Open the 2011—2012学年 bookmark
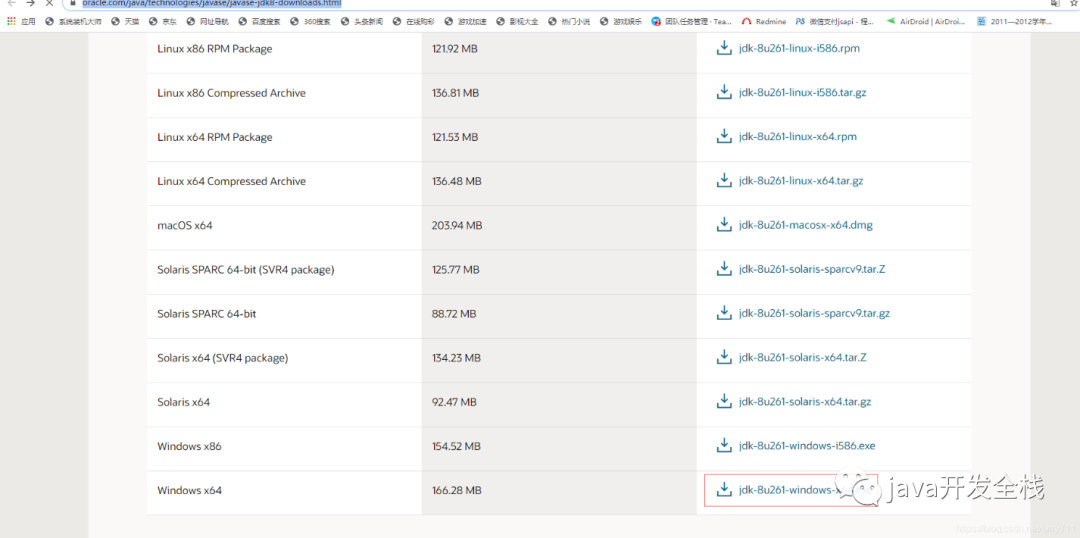Image resolution: width=1080 pixels, height=538 pixels. coord(1013,21)
